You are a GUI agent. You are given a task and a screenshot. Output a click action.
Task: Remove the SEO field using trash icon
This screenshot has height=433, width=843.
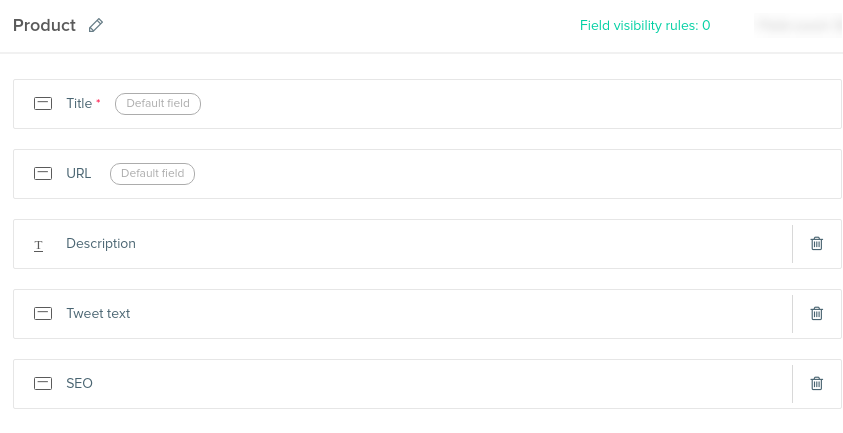click(816, 383)
